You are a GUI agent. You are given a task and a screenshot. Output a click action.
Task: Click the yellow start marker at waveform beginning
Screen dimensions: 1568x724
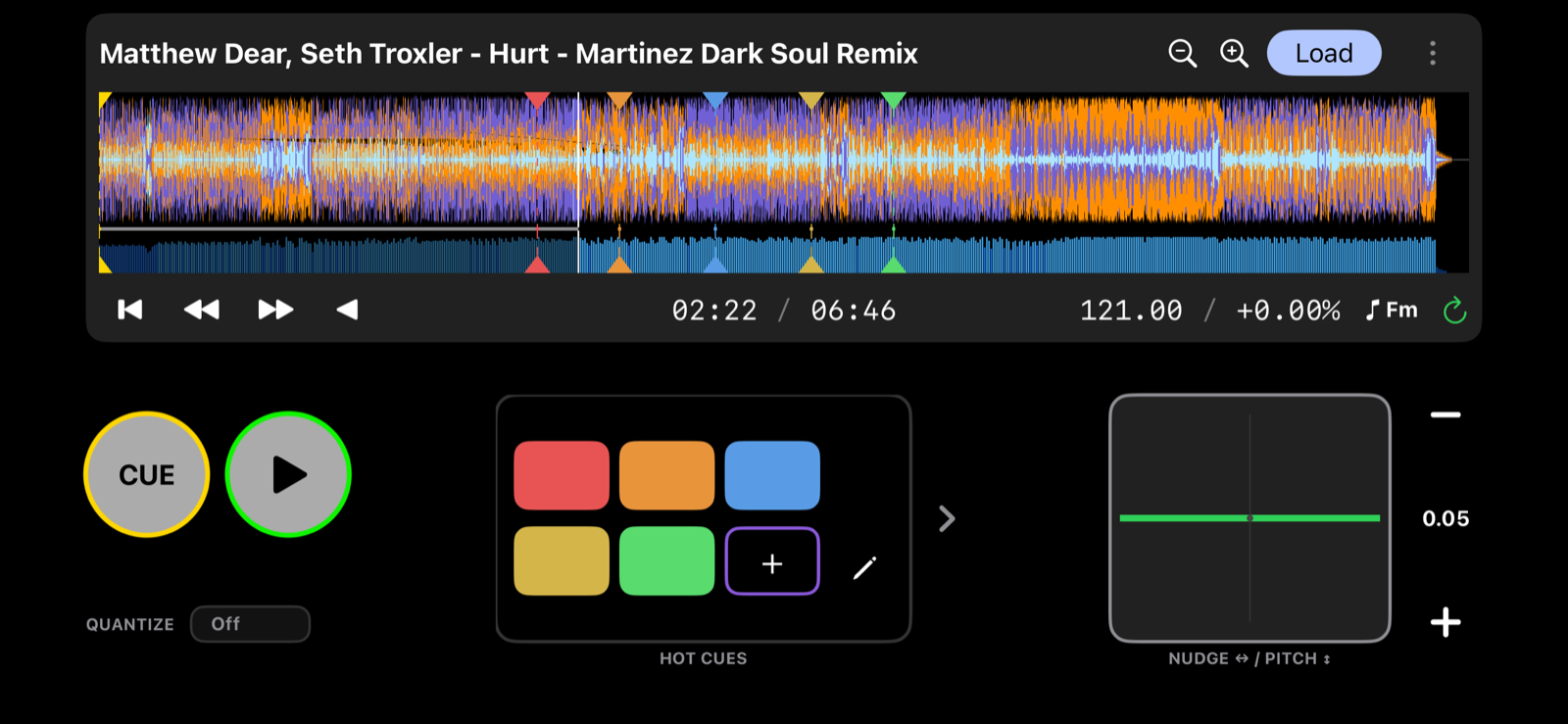(x=104, y=98)
